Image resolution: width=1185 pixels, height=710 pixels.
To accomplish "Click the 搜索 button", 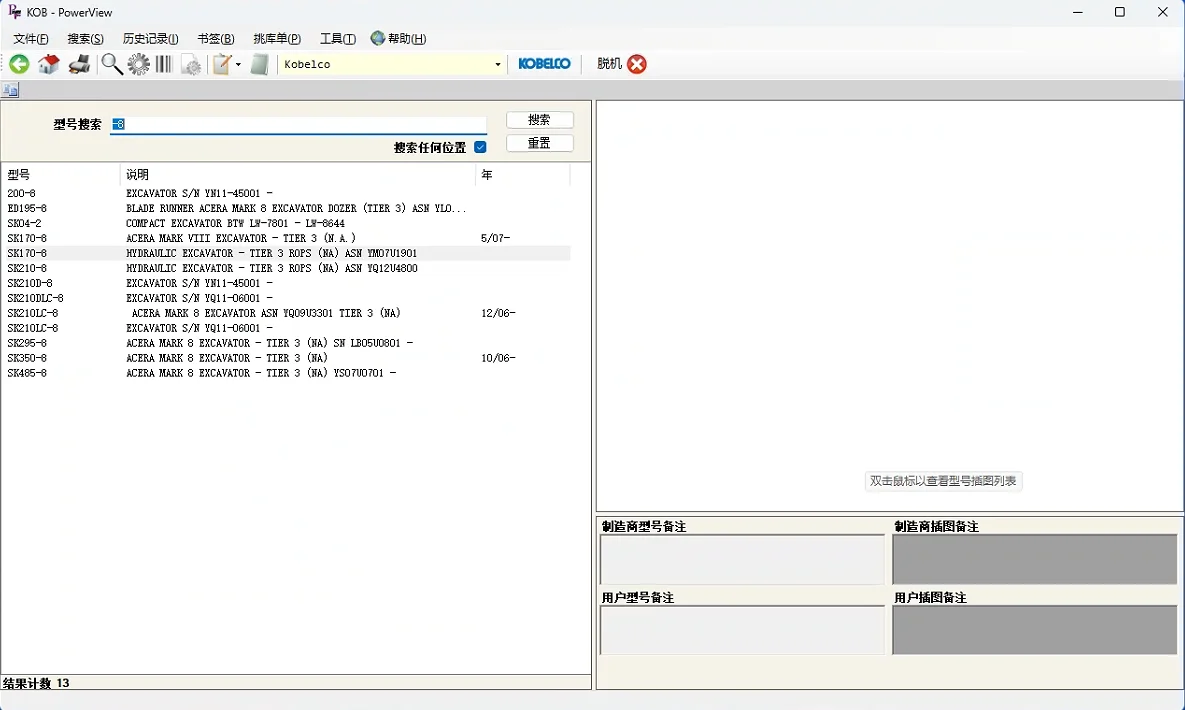I will pos(540,119).
